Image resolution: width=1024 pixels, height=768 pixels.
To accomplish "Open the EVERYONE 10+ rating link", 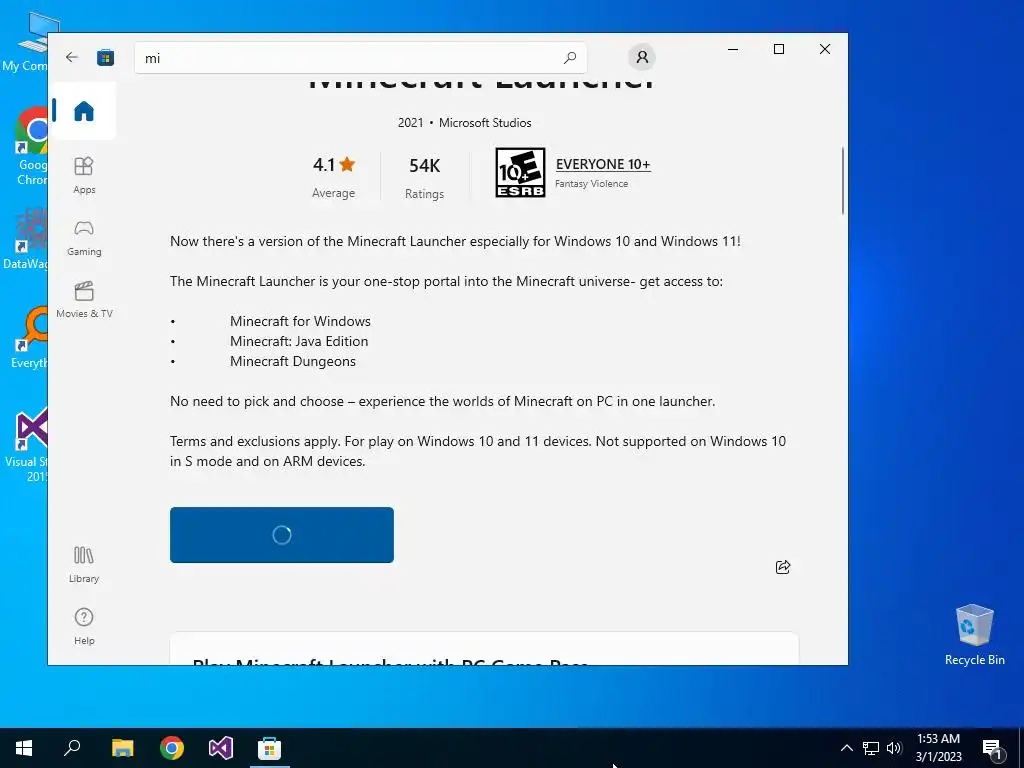I will tap(603, 164).
